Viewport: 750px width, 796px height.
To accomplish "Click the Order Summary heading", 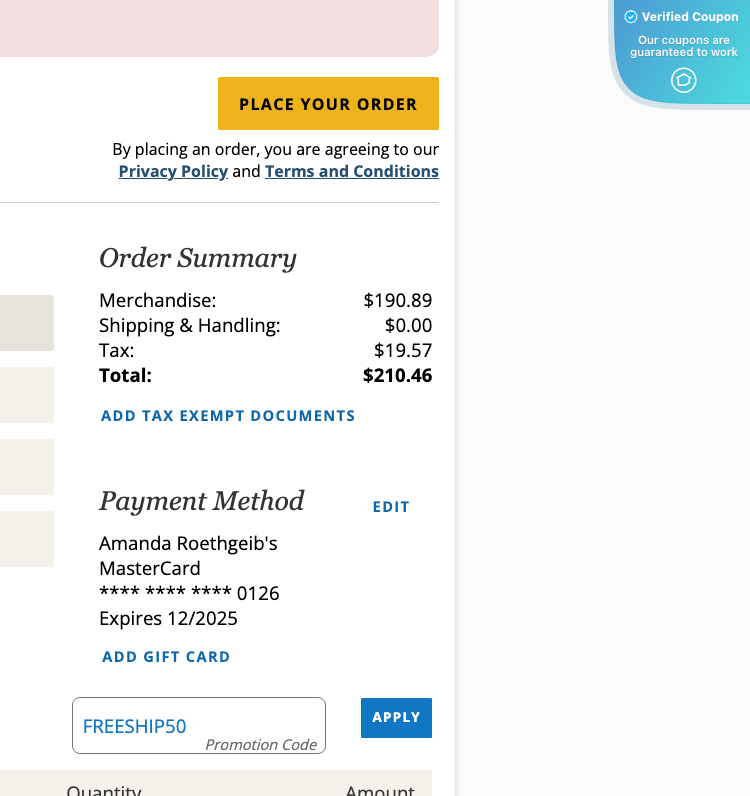I will (198, 258).
